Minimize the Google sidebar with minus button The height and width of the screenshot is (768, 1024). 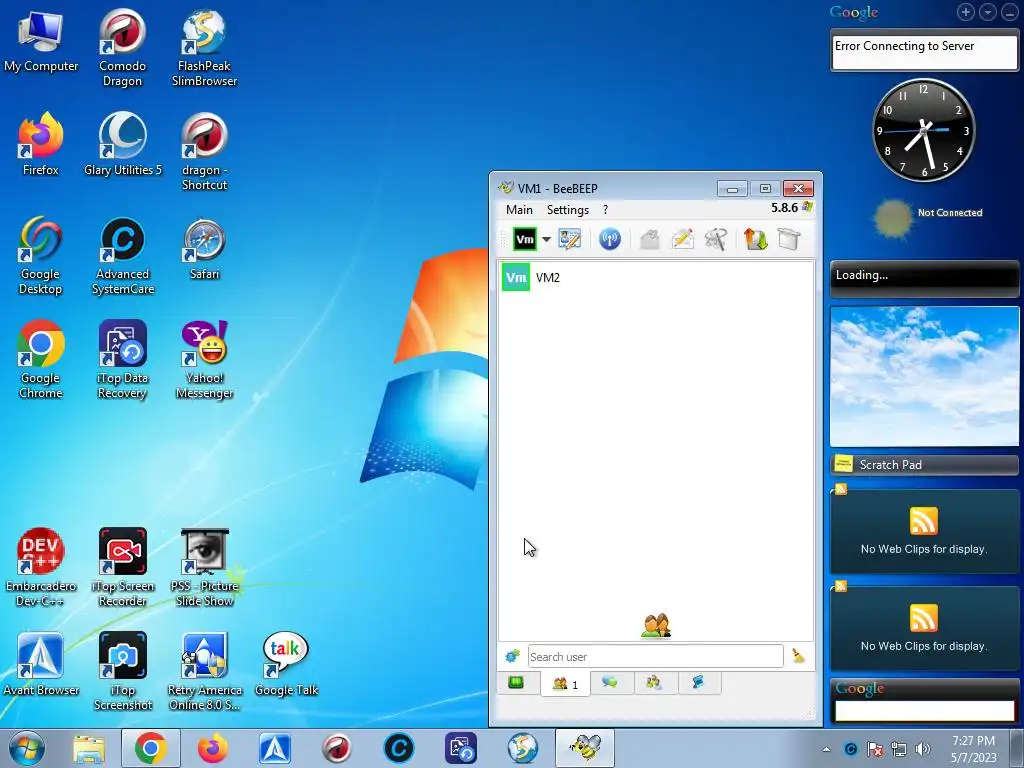click(1010, 12)
